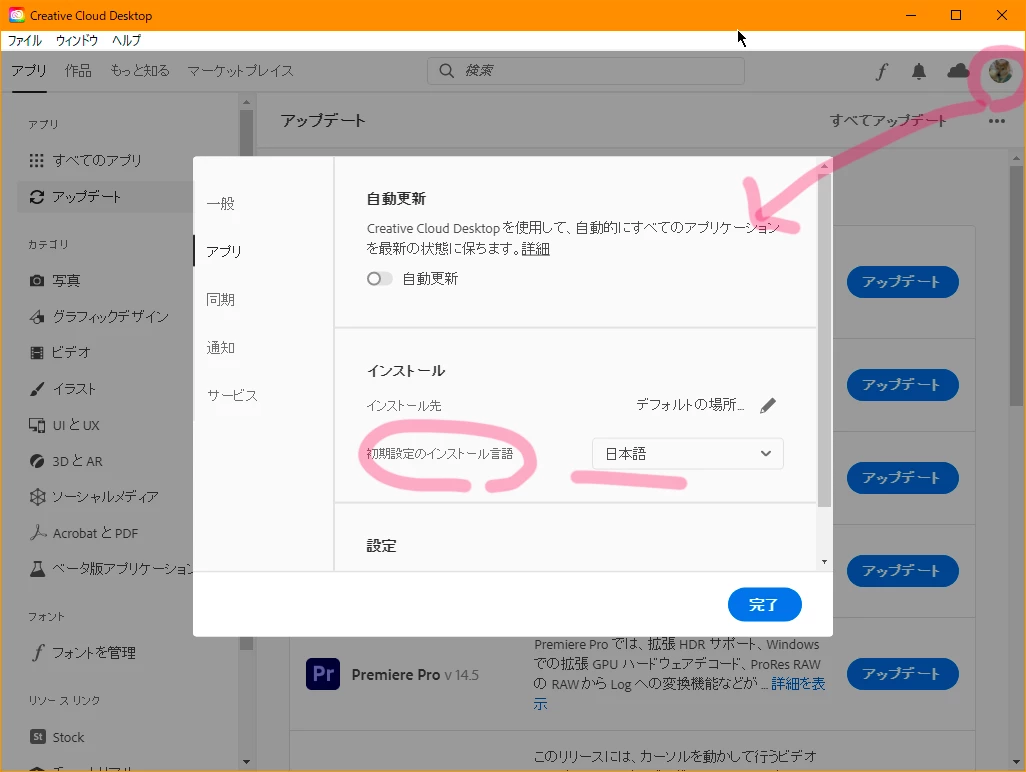Open フォントを管理 font icon
1026x772 pixels.
[x=38, y=652]
